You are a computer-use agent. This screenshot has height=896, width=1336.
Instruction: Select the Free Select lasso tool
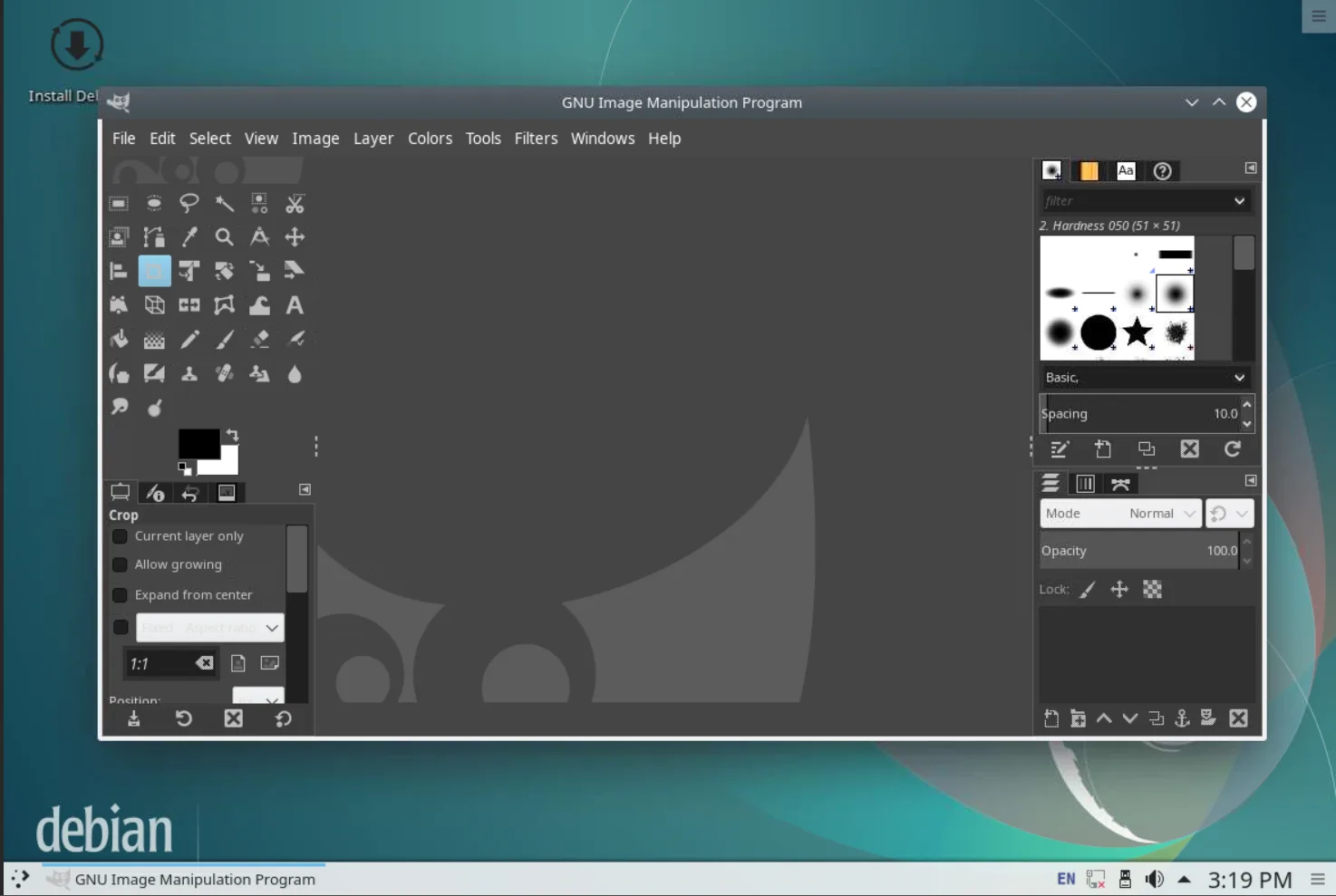coord(189,204)
